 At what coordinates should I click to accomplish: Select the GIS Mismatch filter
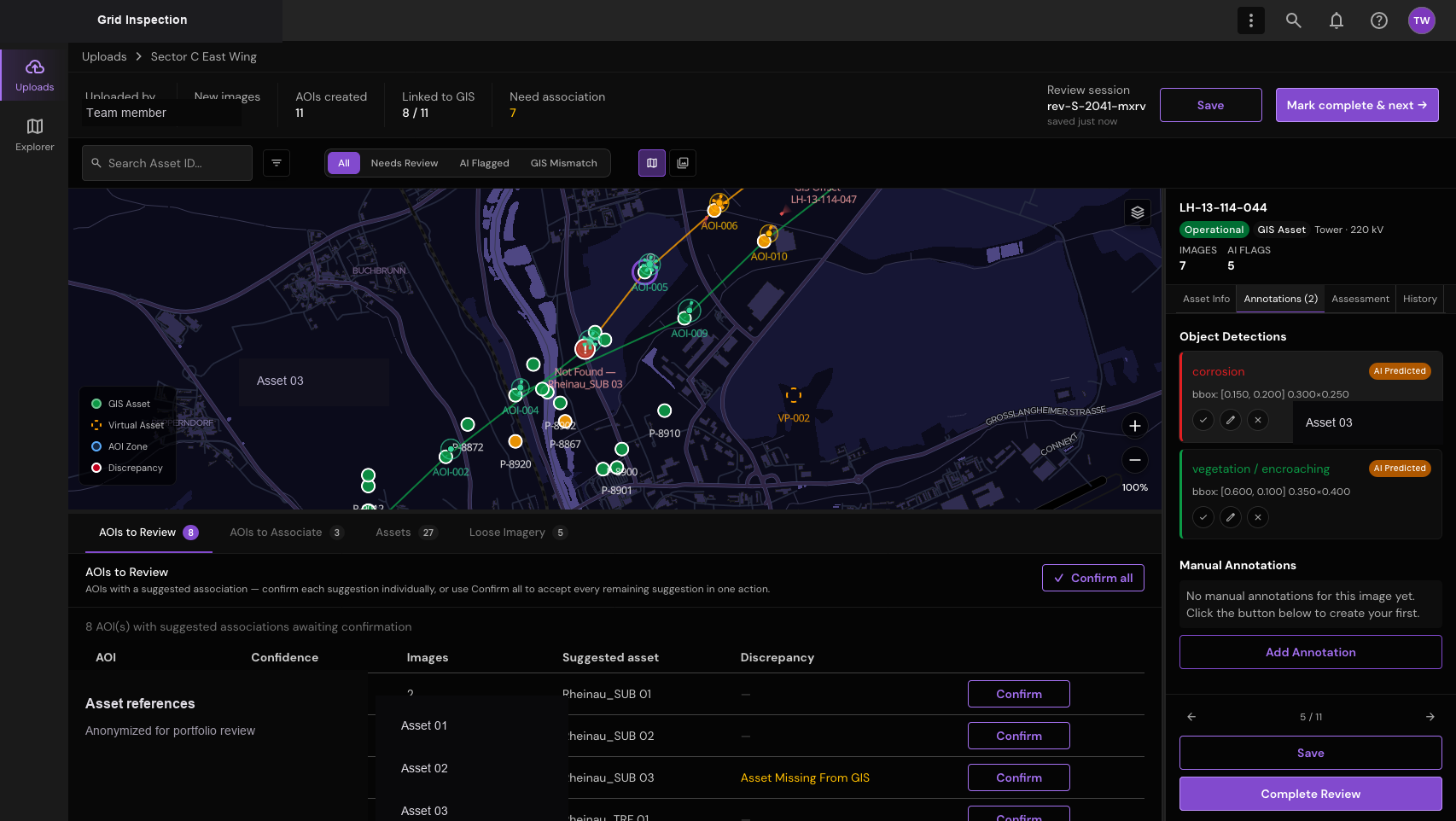click(x=564, y=163)
